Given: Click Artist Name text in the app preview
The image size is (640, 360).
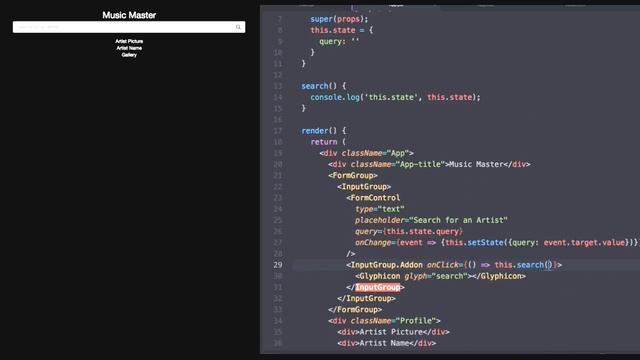Looking at the screenshot, I should [129, 48].
